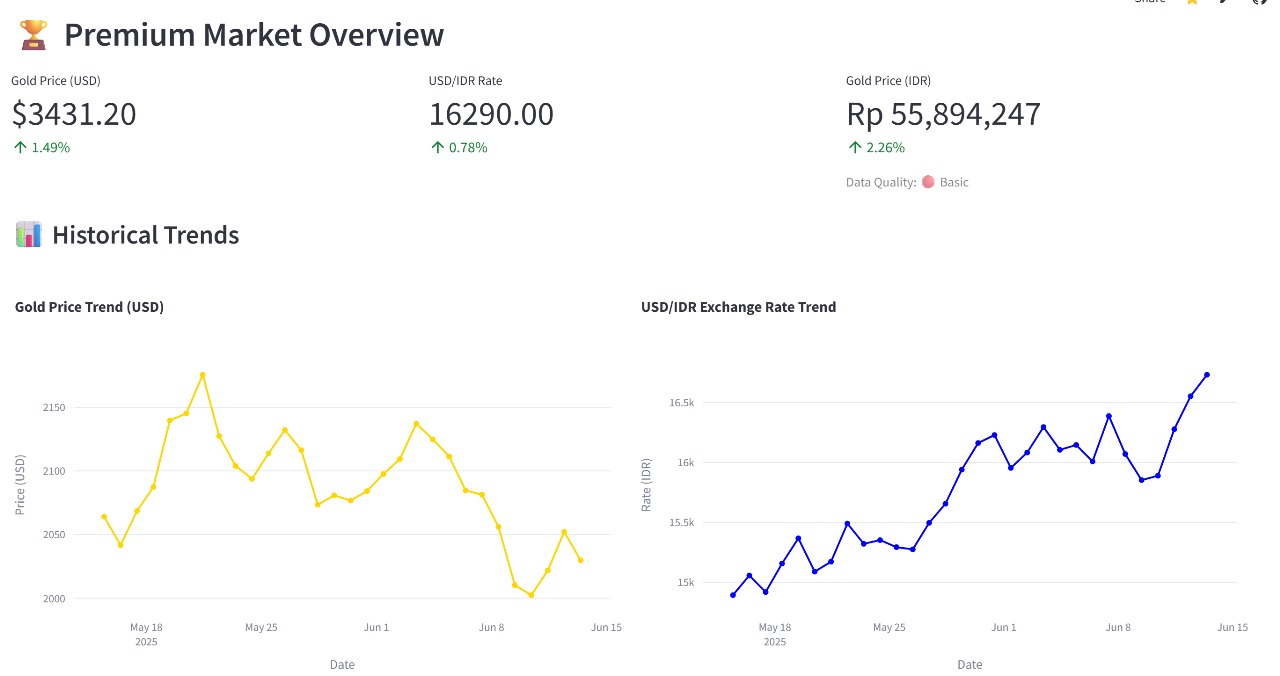Viewport: 1280px width, 676px height.
Task: Click the USD/IDR Exchange Rate Trend chart title
Action: (x=738, y=307)
